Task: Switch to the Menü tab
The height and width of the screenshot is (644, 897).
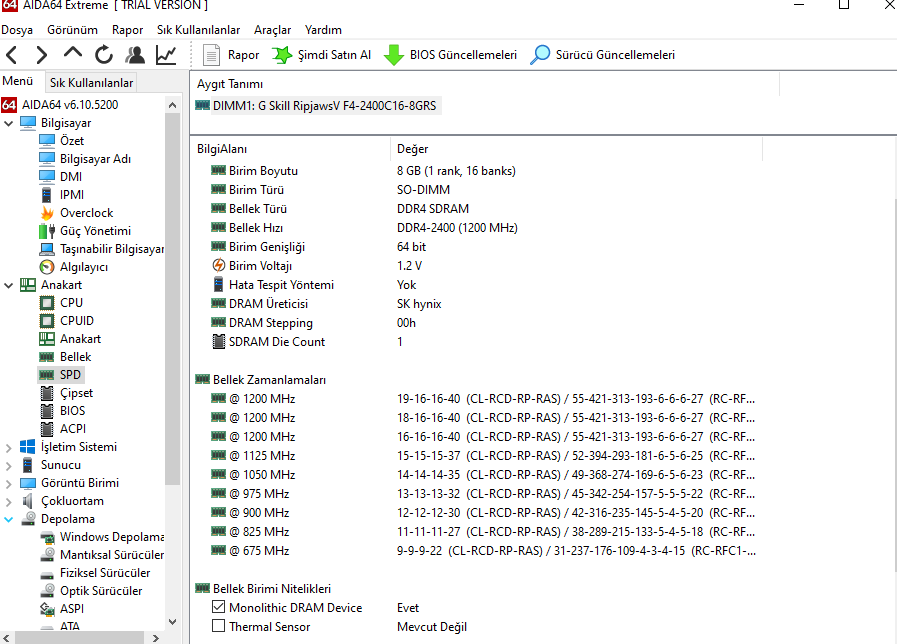Action: pos(18,81)
